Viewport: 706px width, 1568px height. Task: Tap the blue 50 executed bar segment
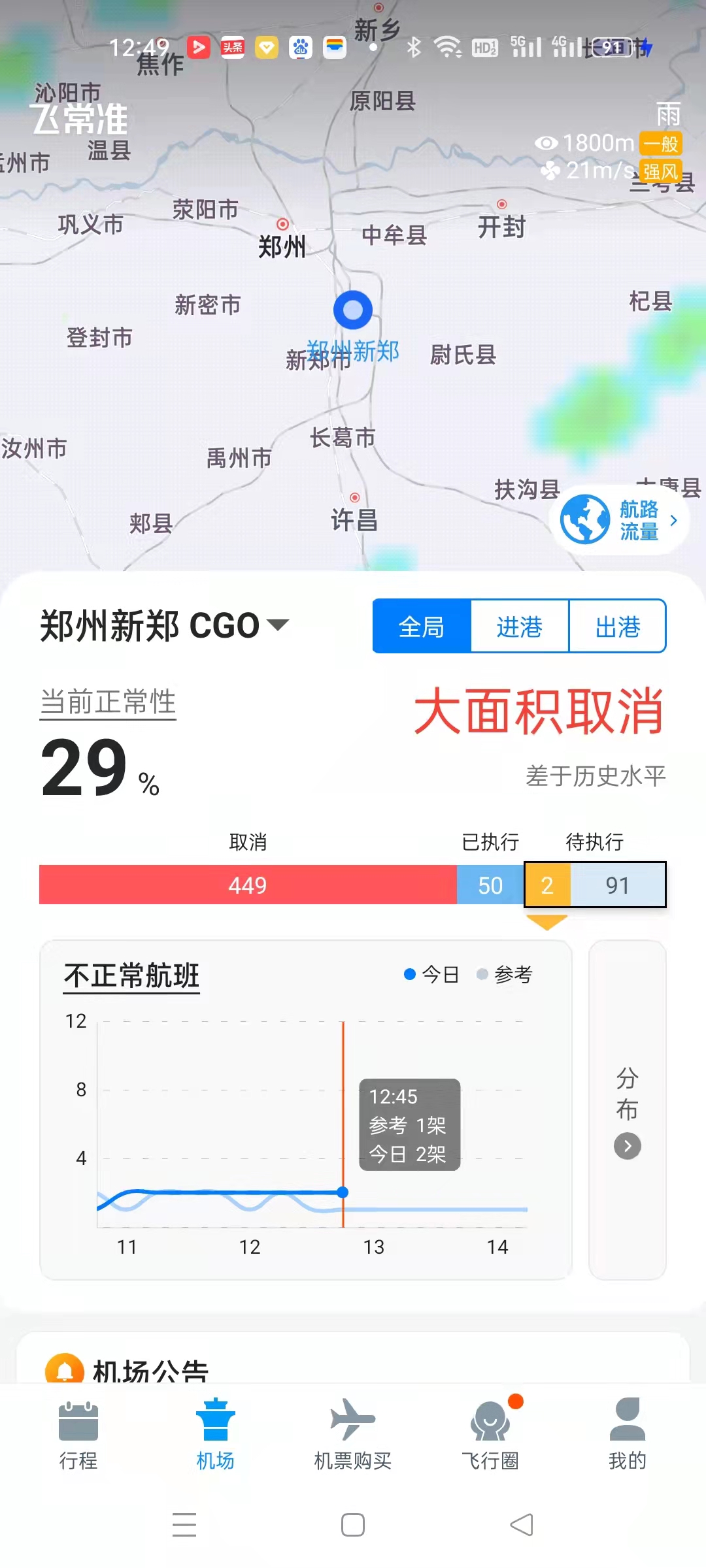point(490,885)
